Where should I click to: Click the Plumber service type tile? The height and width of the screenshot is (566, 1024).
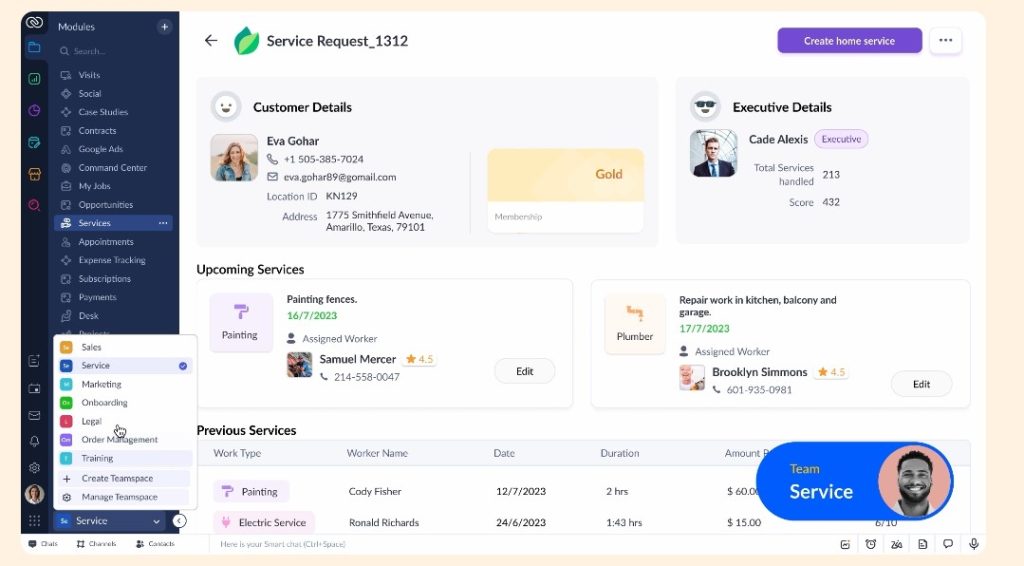(x=634, y=324)
